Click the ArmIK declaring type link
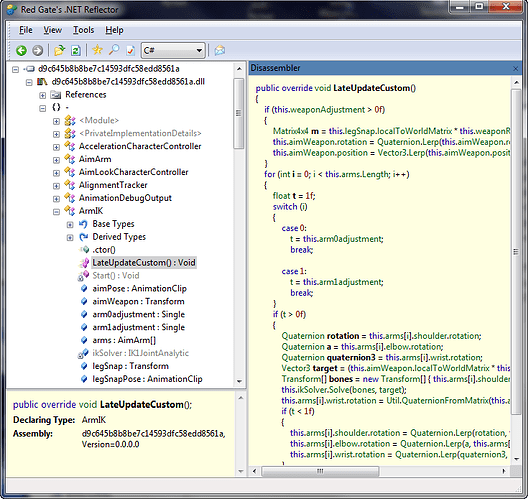The height and width of the screenshot is (499, 528). point(94,420)
